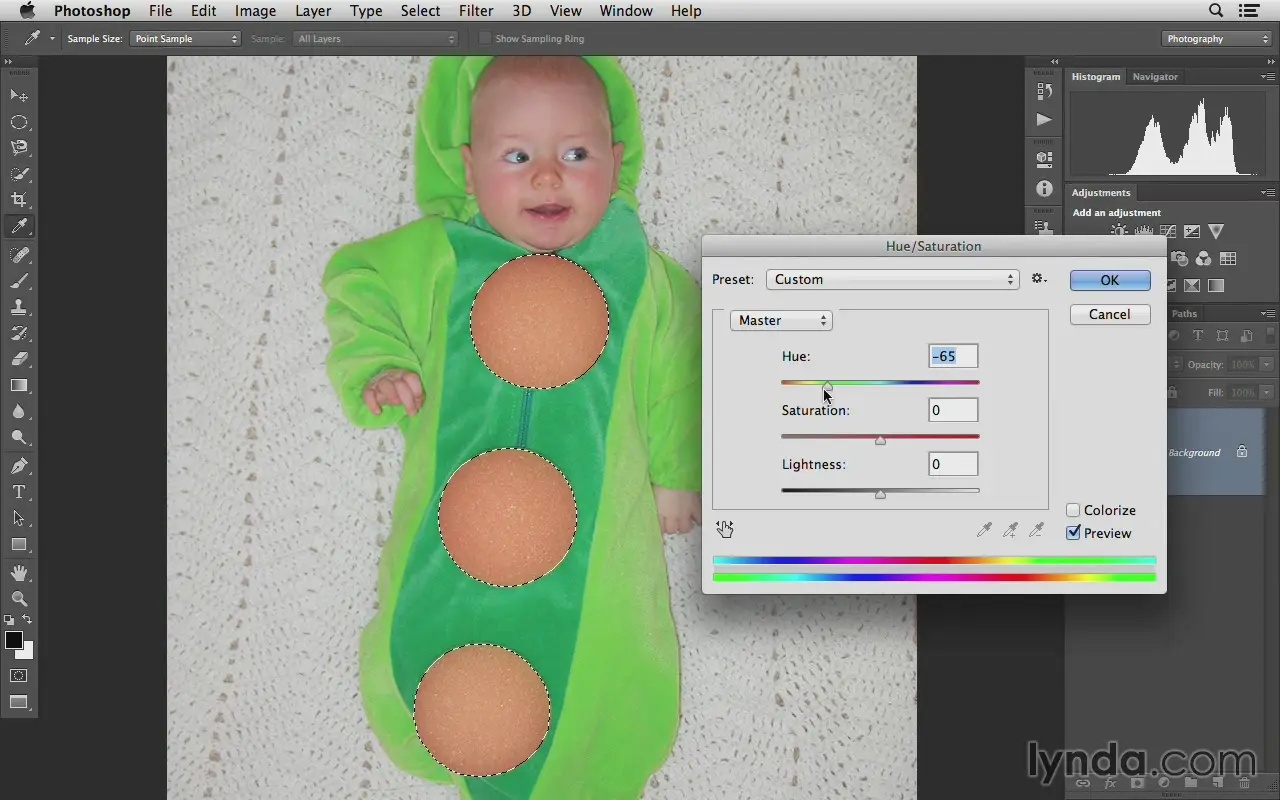Switch to the Navigator tab
This screenshot has width=1280, height=800.
click(1155, 77)
